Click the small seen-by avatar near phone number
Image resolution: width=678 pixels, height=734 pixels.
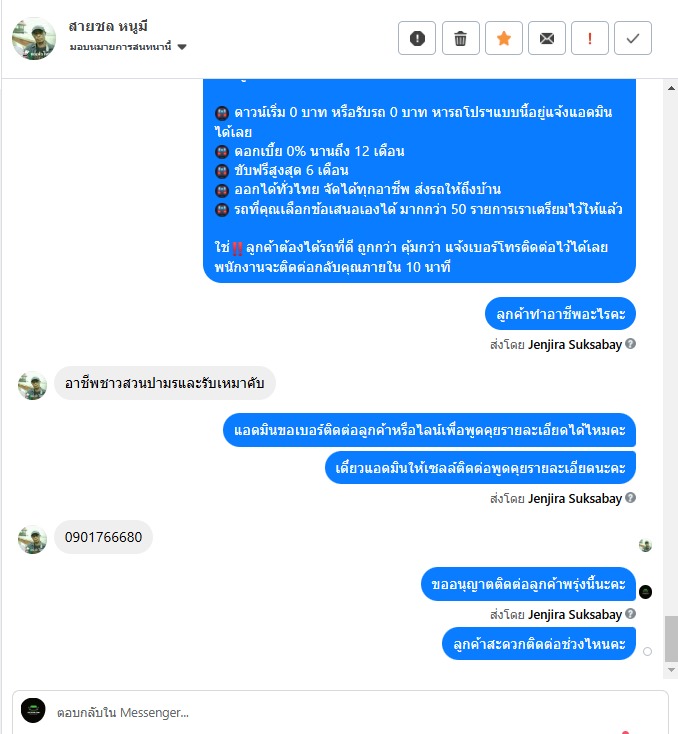(x=645, y=545)
